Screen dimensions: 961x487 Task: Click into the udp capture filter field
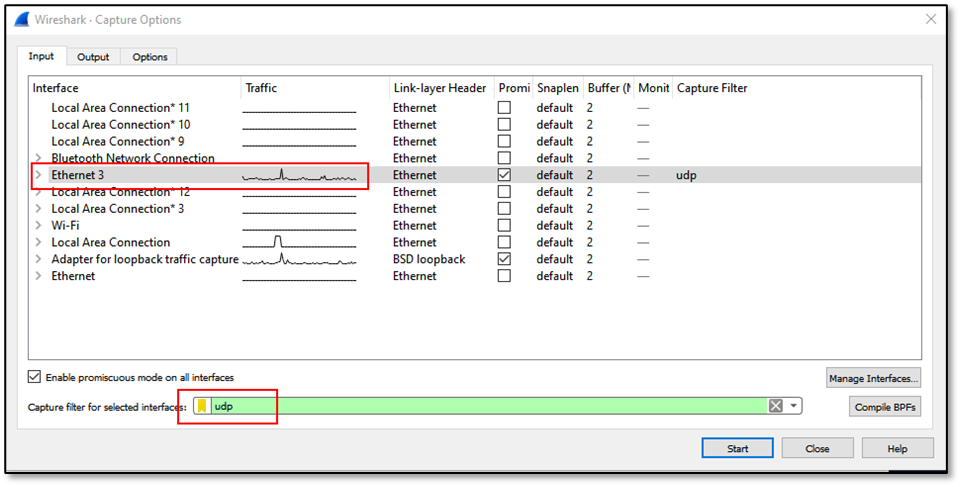click(488, 406)
